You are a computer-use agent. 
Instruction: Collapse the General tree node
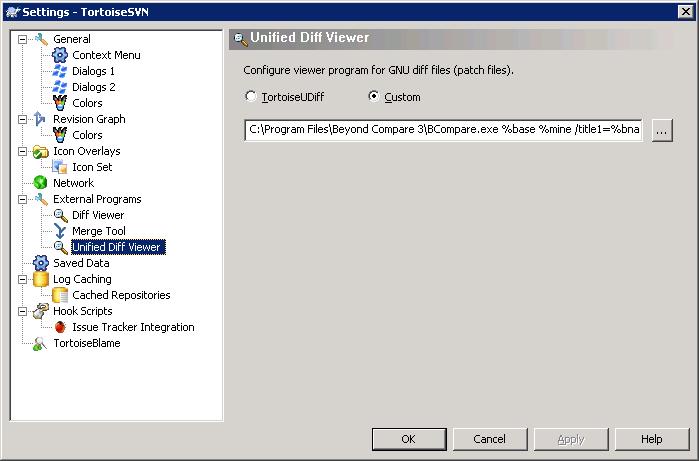(x=22, y=39)
